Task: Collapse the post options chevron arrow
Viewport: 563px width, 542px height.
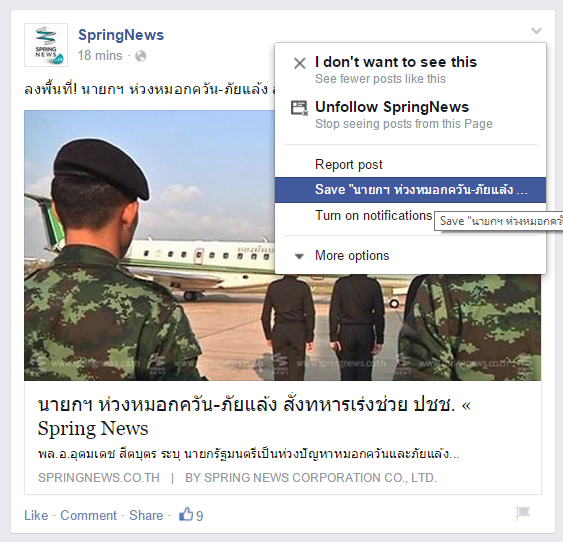Action: pyautogui.click(x=536, y=31)
